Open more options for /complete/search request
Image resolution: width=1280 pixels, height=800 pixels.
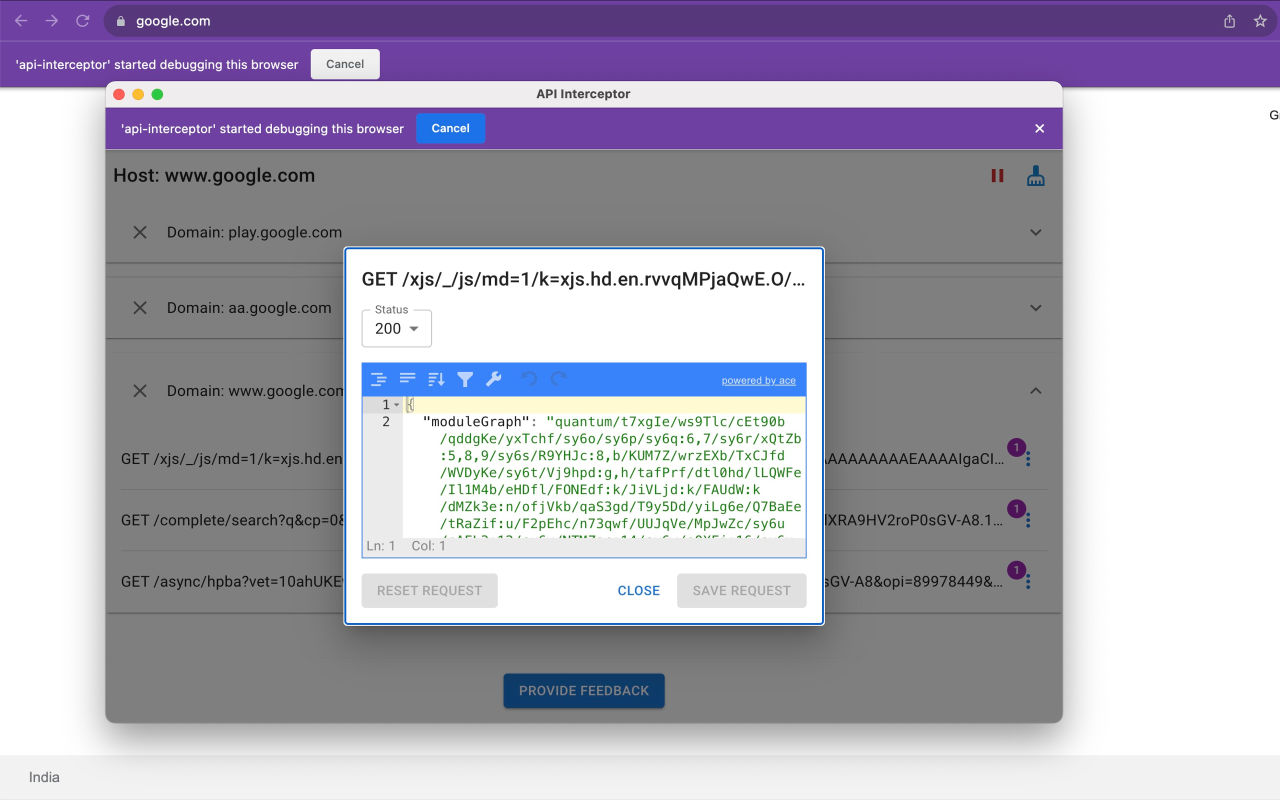(x=1028, y=521)
